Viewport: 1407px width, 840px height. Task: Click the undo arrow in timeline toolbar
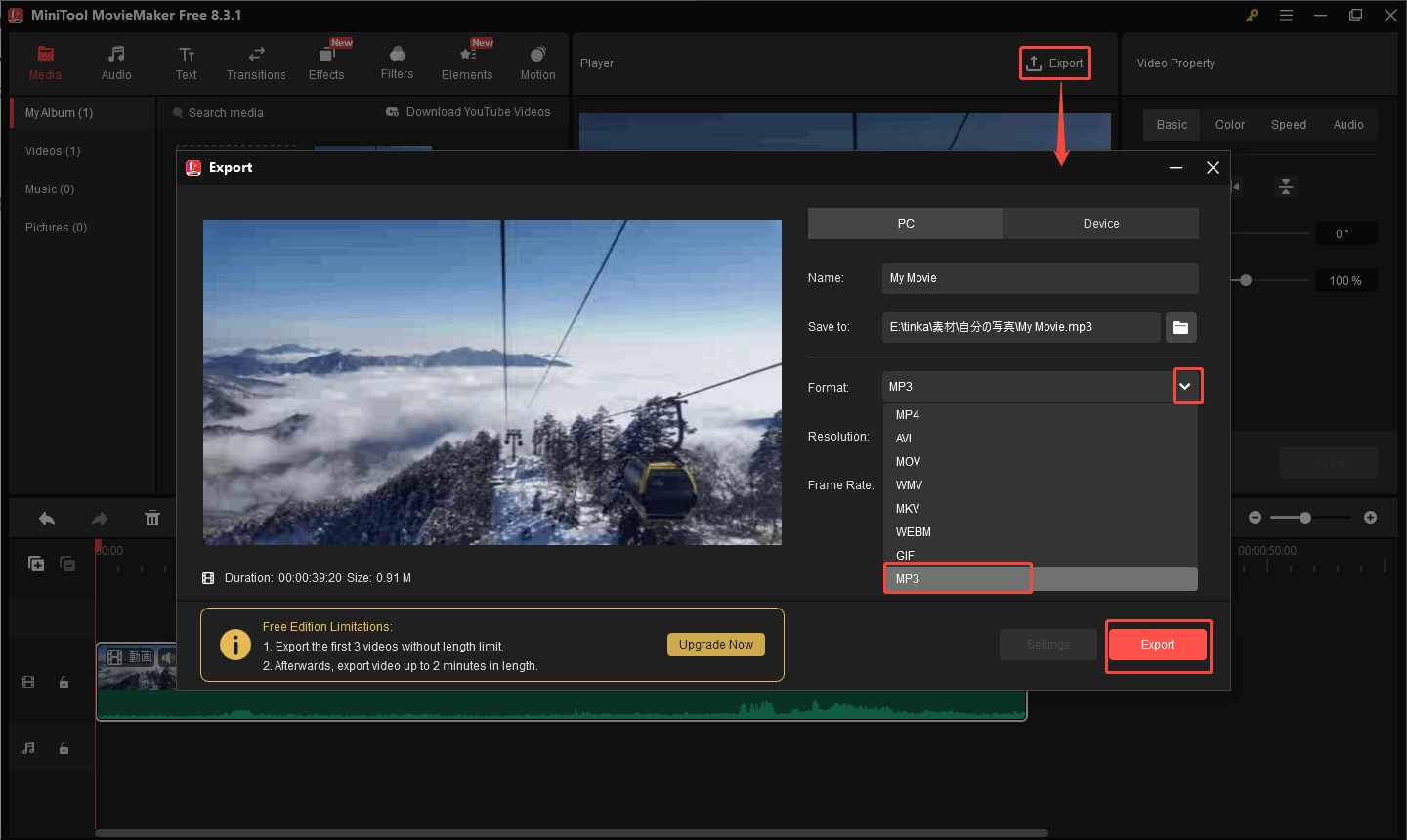(x=47, y=518)
